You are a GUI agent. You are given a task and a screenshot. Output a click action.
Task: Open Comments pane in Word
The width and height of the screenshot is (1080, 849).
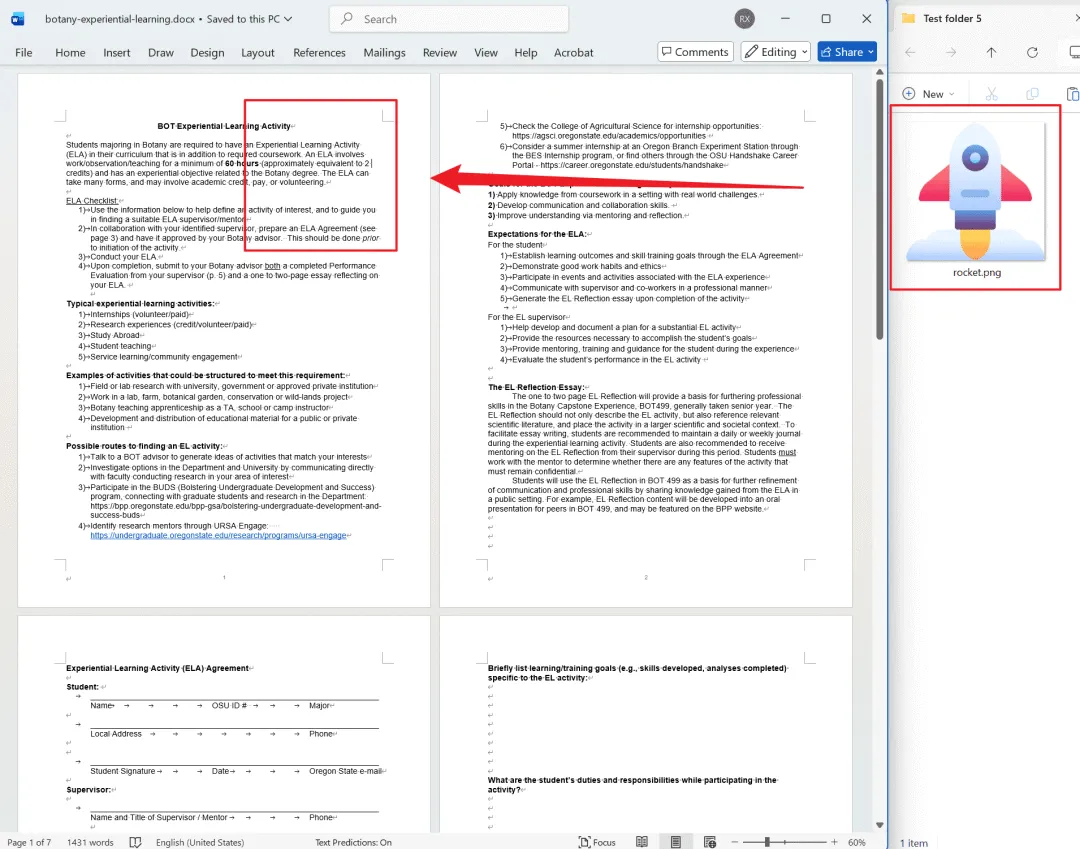(694, 52)
